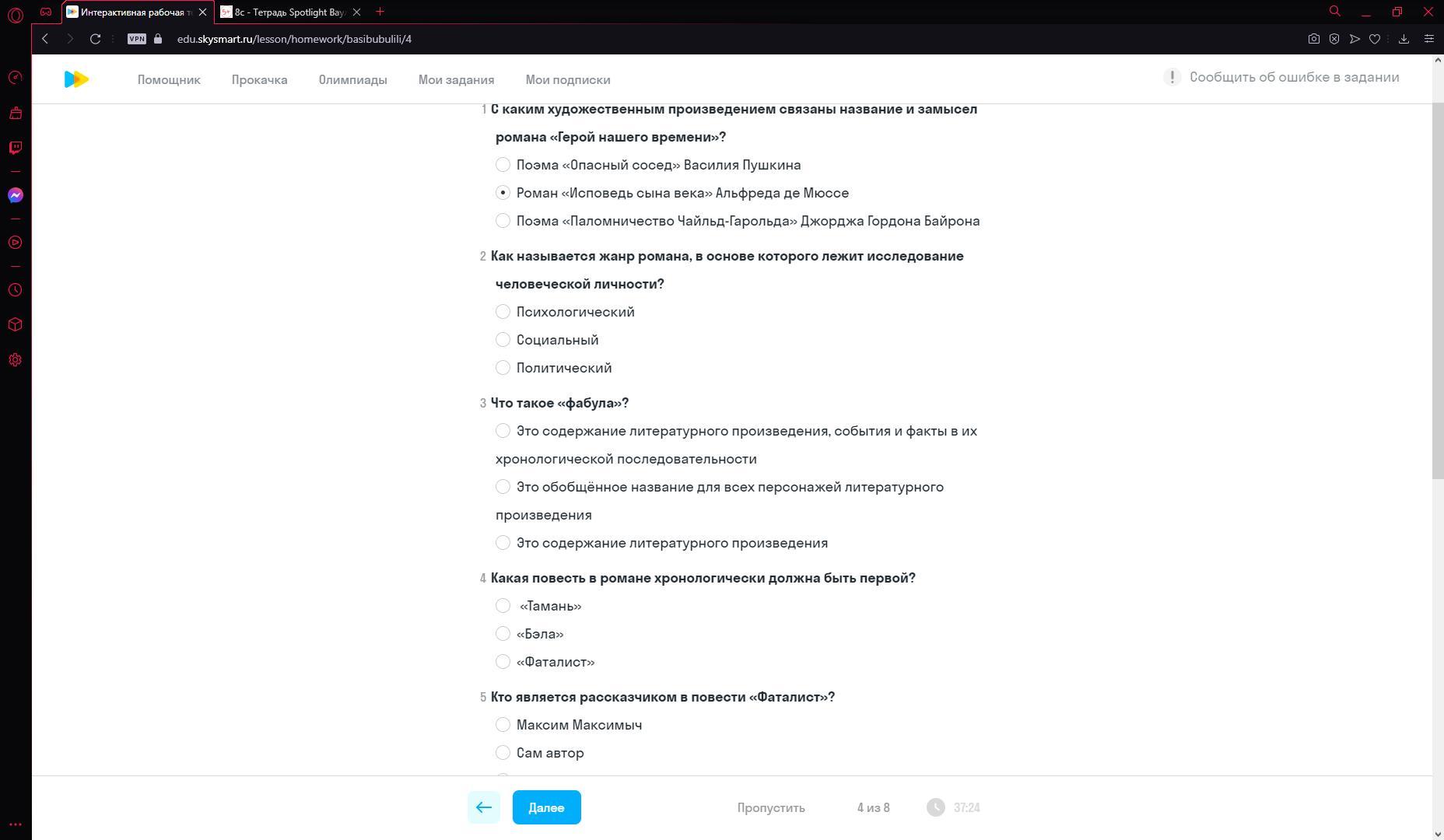Viewport: 1444px width, 840px height.
Task: Open browser Settings gear in sidebar
Action: tap(16, 360)
